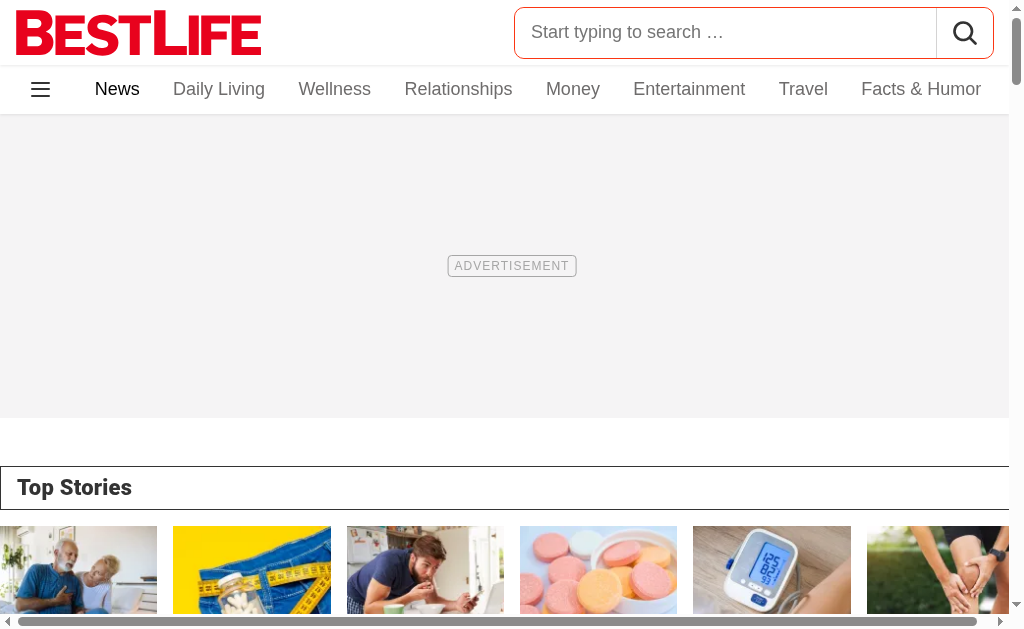The height and width of the screenshot is (629, 1024).
Task: Open the pink and orange tablets story
Action: (599, 570)
